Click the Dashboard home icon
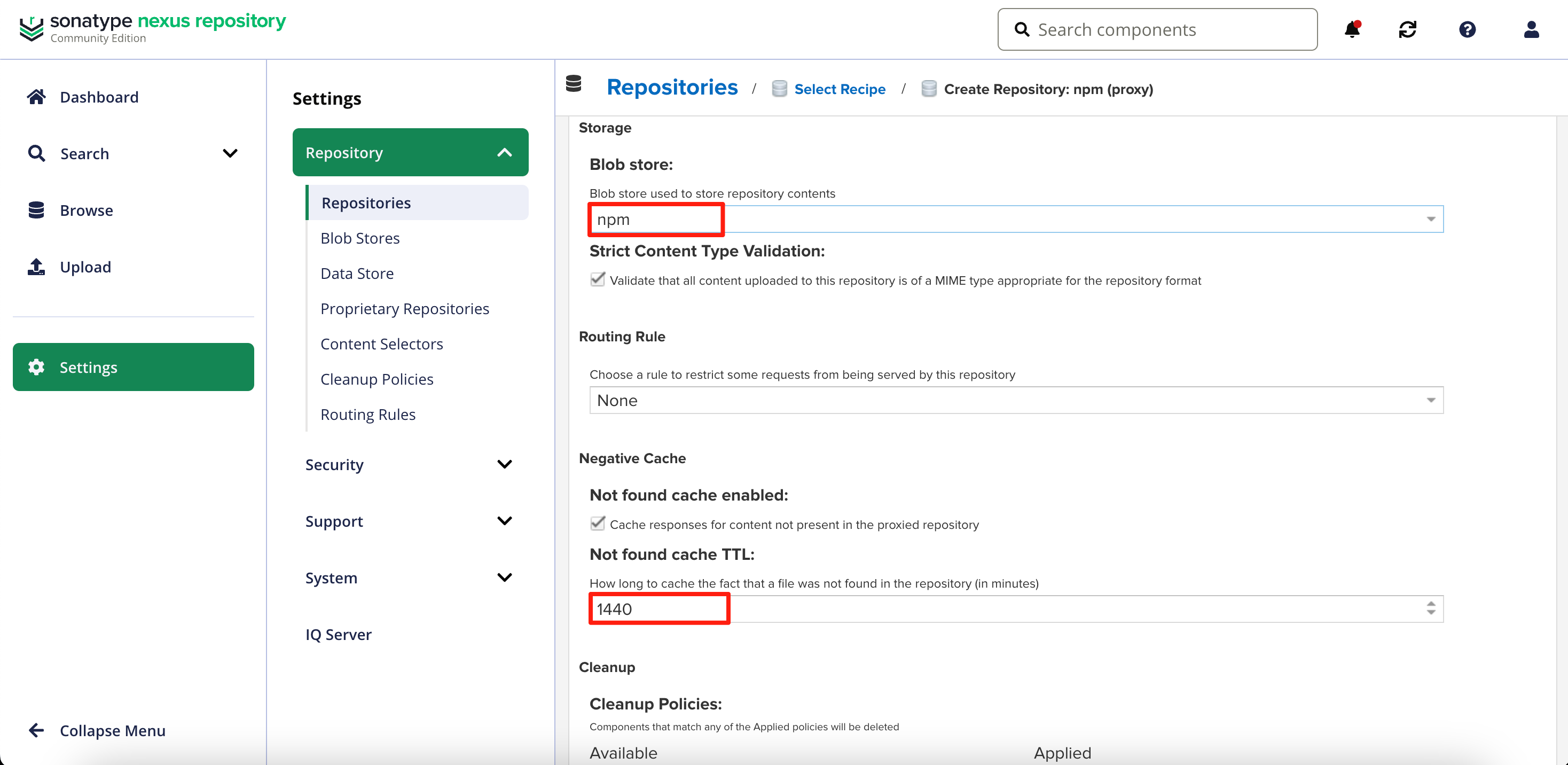Image resolution: width=1568 pixels, height=765 pixels. tap(36, 97)
